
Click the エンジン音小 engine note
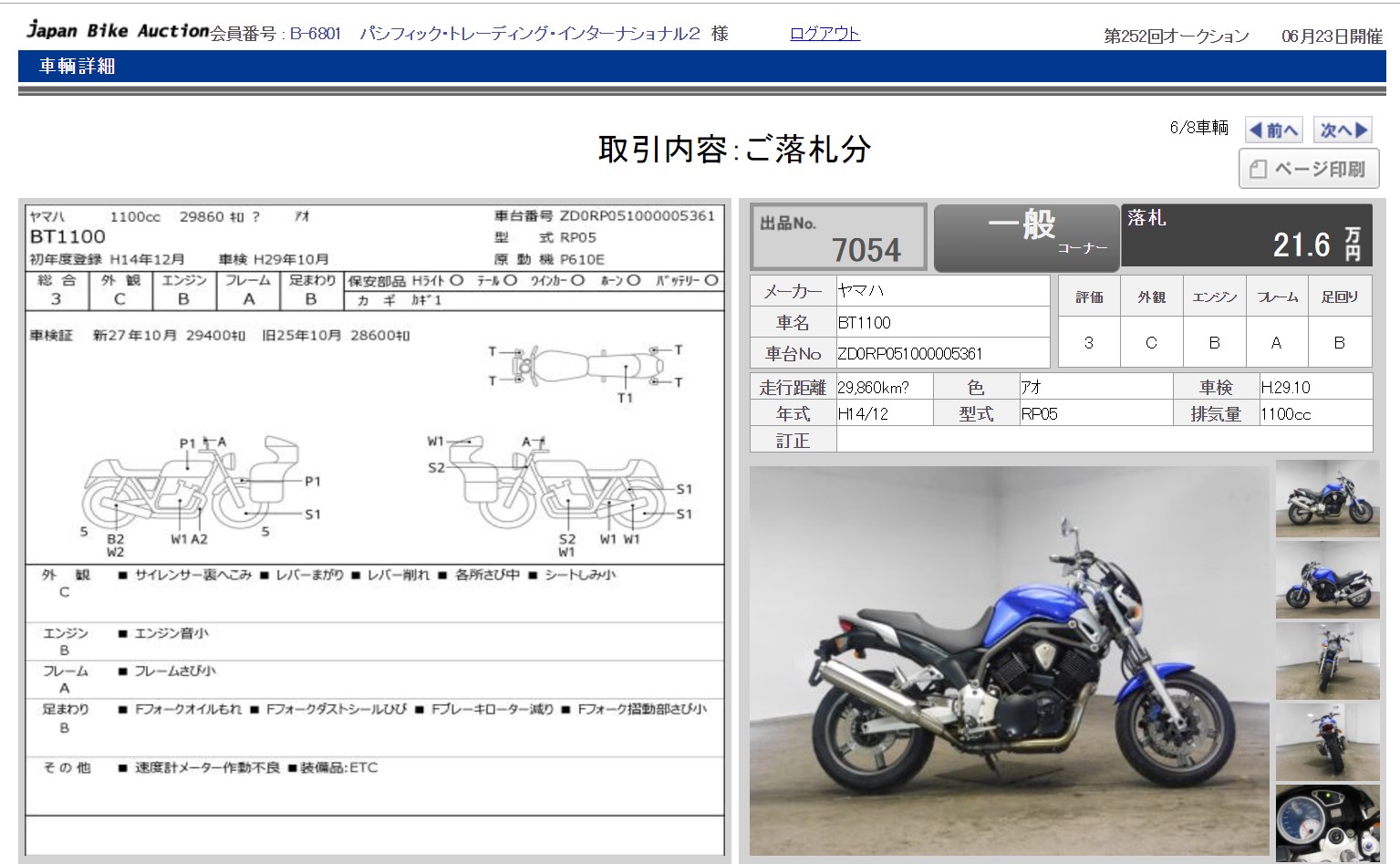click(x=171, y=632)
